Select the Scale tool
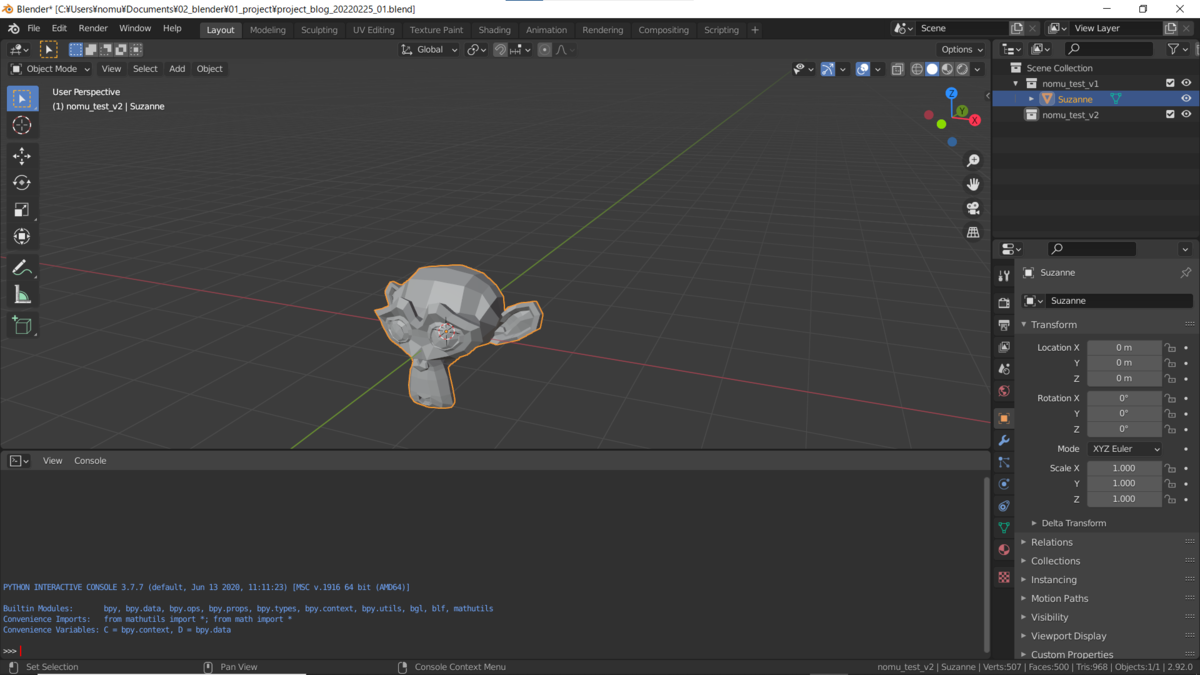This screenshot has width=1200, height=675. point(22,210)
